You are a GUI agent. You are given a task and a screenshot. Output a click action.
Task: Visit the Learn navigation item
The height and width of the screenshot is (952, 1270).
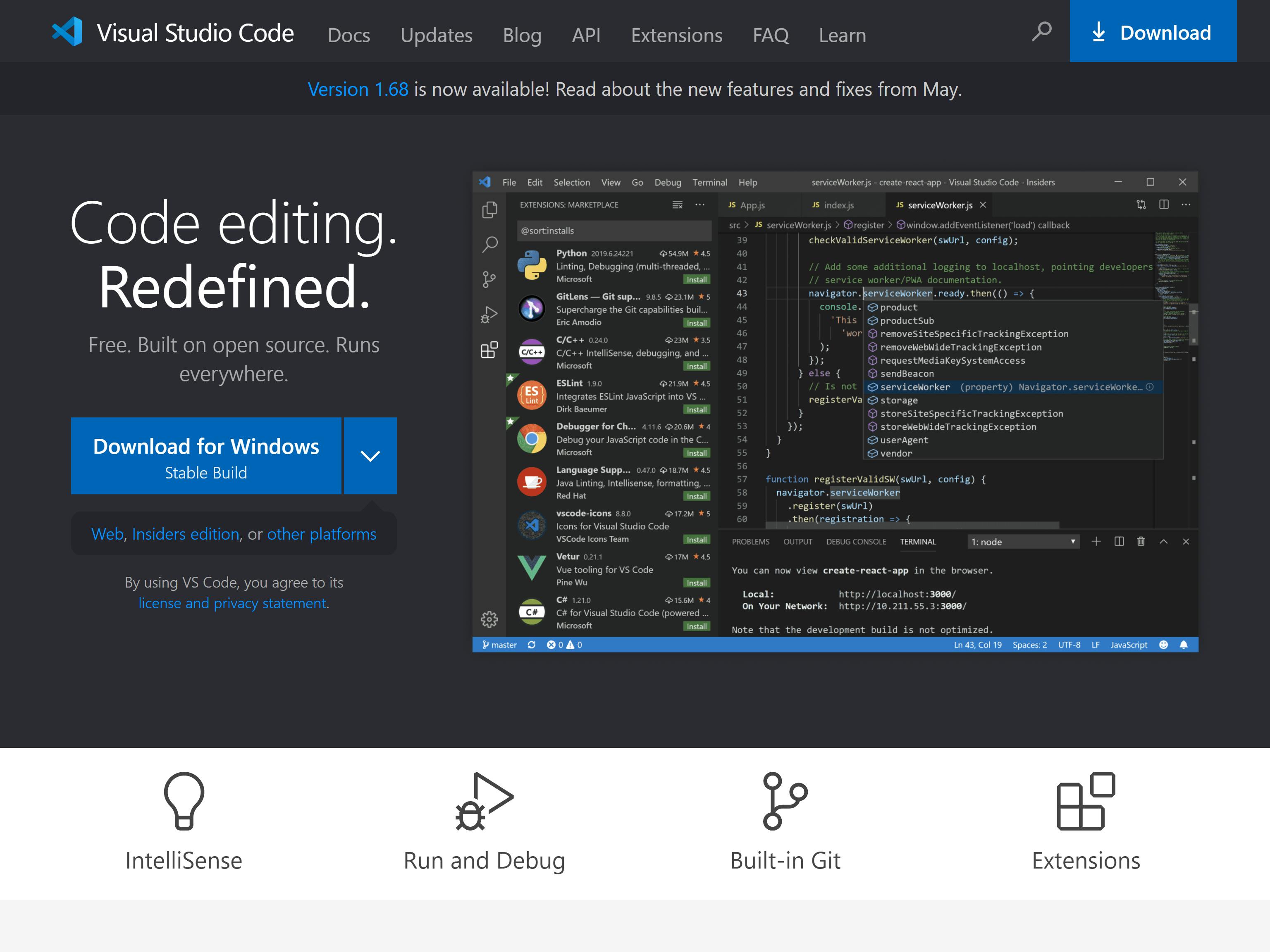pos(842,36)
